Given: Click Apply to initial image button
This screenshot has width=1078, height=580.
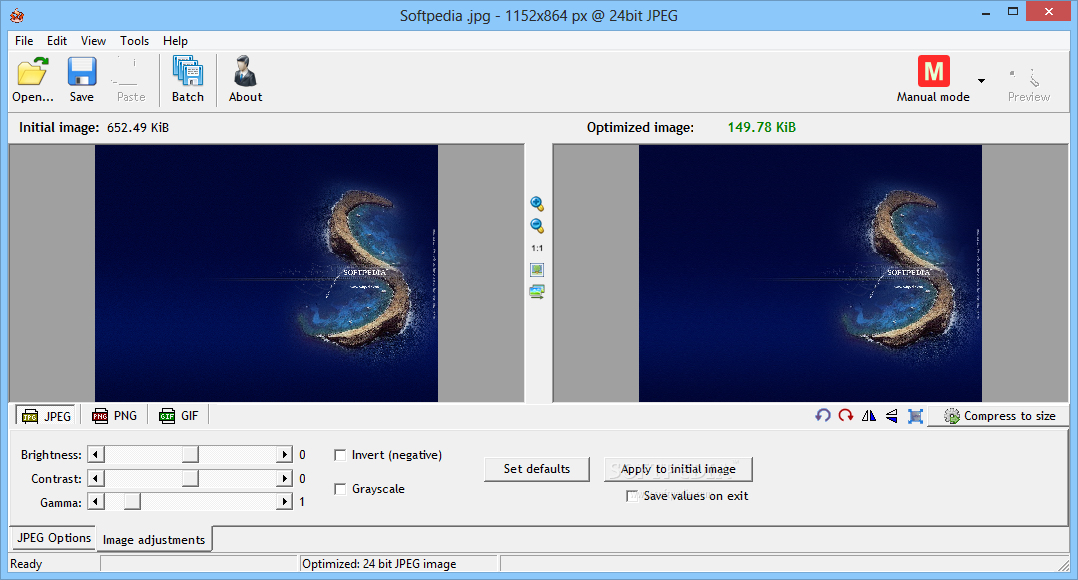Looking at the screenshot, I should [x=678, y=469].
